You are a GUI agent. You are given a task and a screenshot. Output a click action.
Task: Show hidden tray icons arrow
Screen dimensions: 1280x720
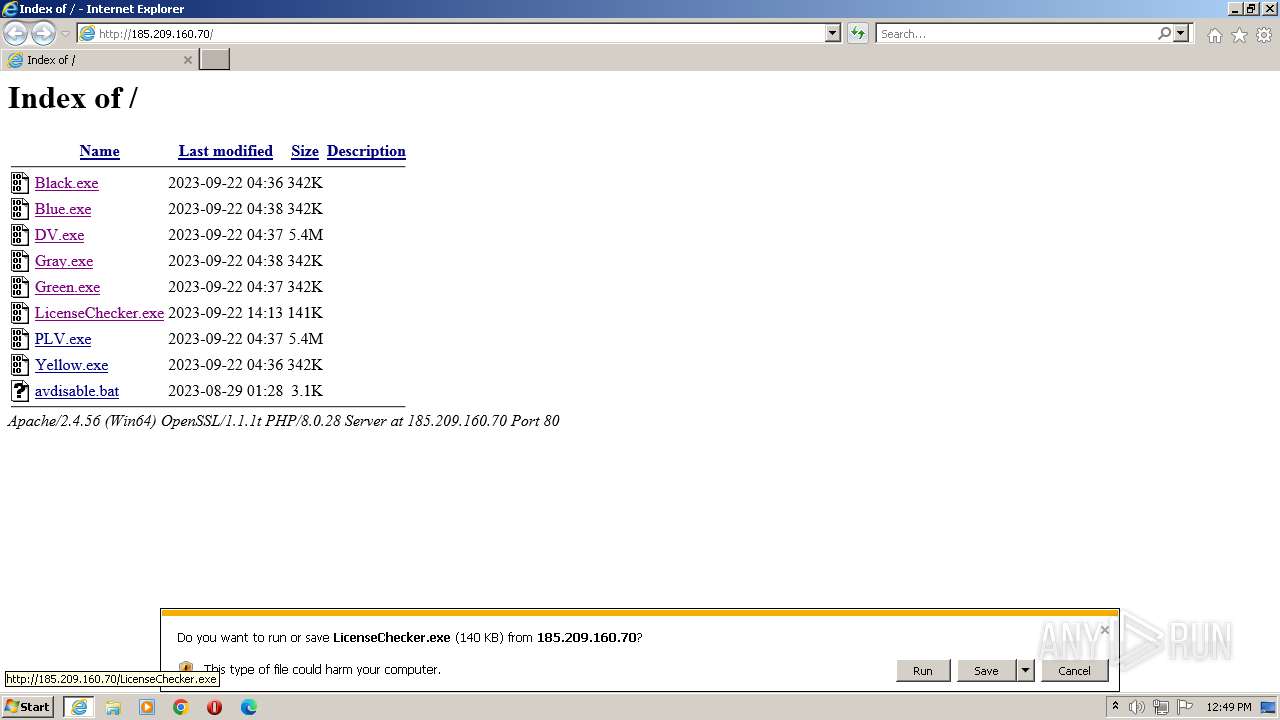coord(1115,707)
